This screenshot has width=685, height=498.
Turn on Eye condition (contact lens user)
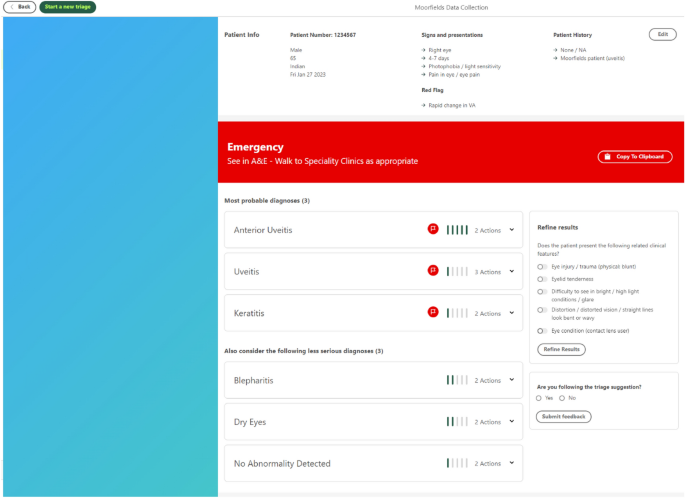point(542,330)
